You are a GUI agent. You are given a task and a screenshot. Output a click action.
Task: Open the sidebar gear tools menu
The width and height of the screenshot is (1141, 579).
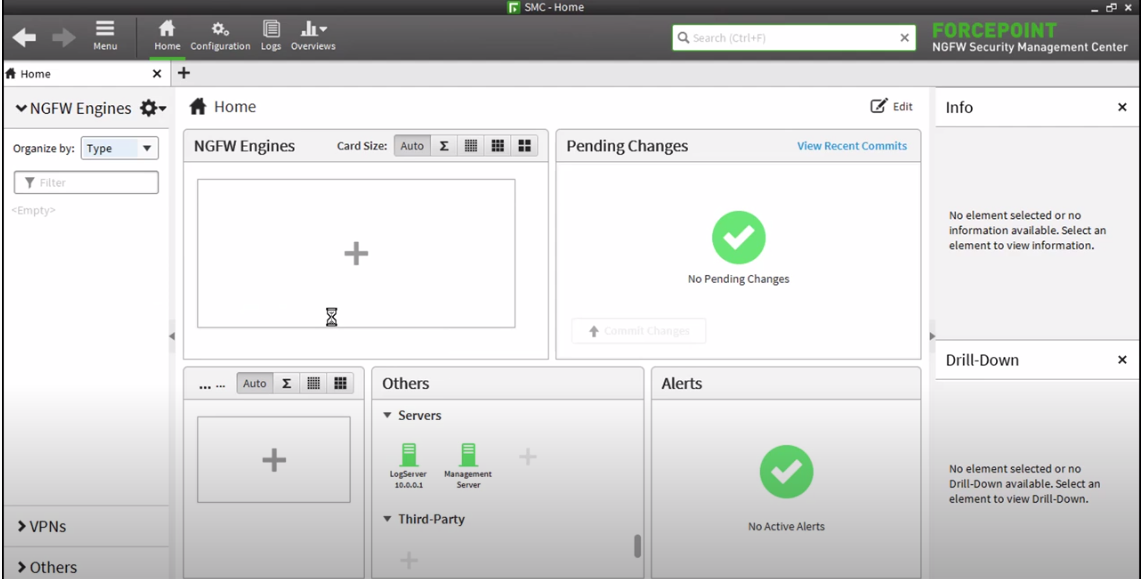(x=153, y=108)
